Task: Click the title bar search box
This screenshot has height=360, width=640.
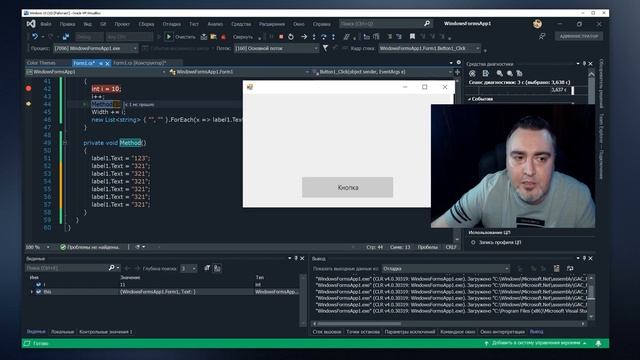Action: pyautogui.click(x=385, y=24)
